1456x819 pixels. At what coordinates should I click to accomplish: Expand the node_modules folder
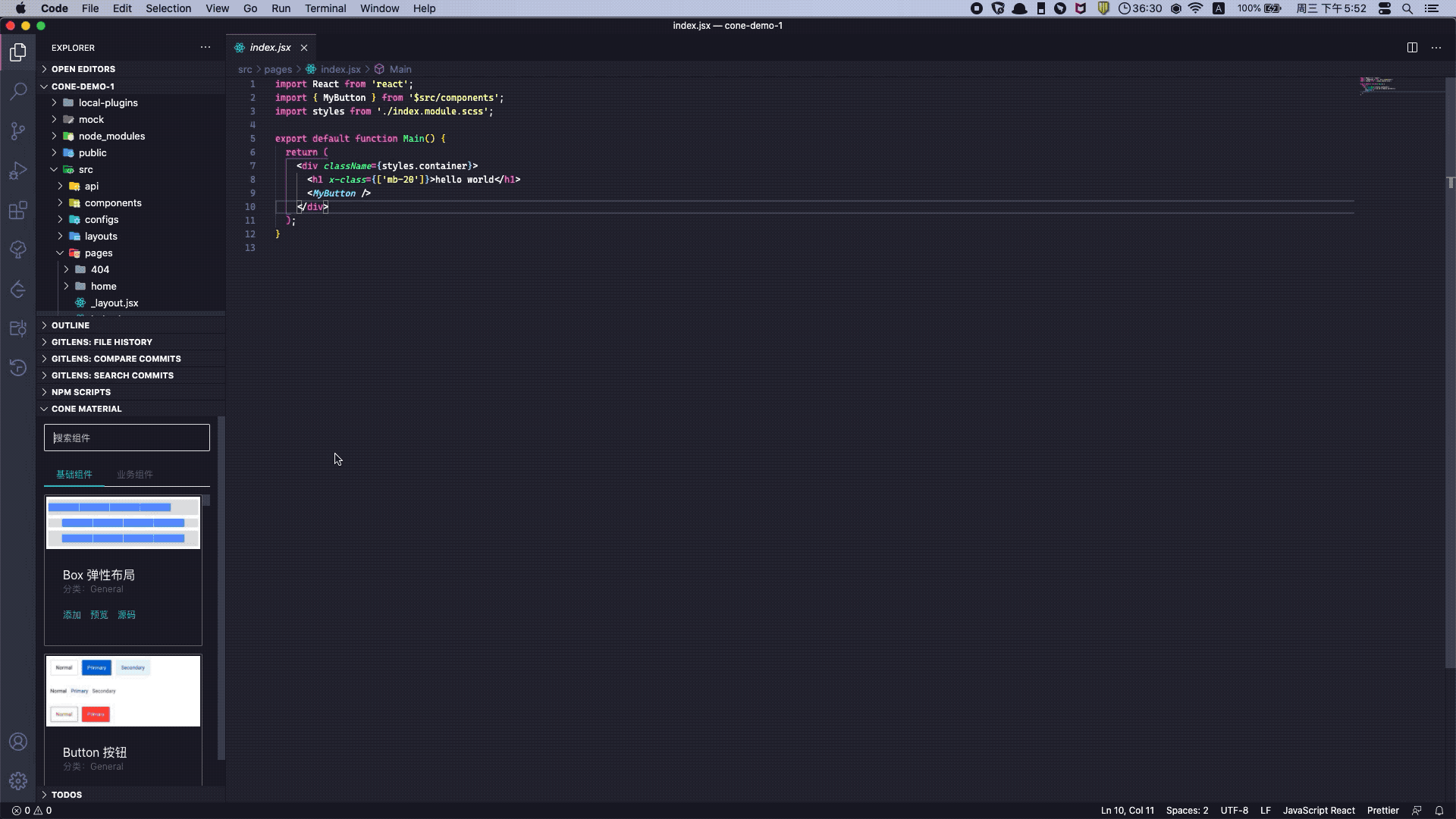(111, 136)
